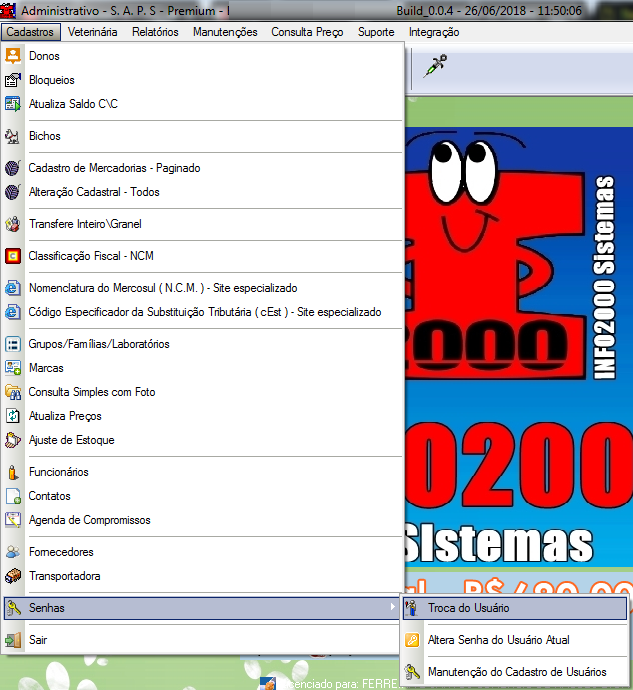The width and height of the screenshot is (633, 690).
Task: Choose the Fornecedores entry
Action: click(x=203, y=552)
